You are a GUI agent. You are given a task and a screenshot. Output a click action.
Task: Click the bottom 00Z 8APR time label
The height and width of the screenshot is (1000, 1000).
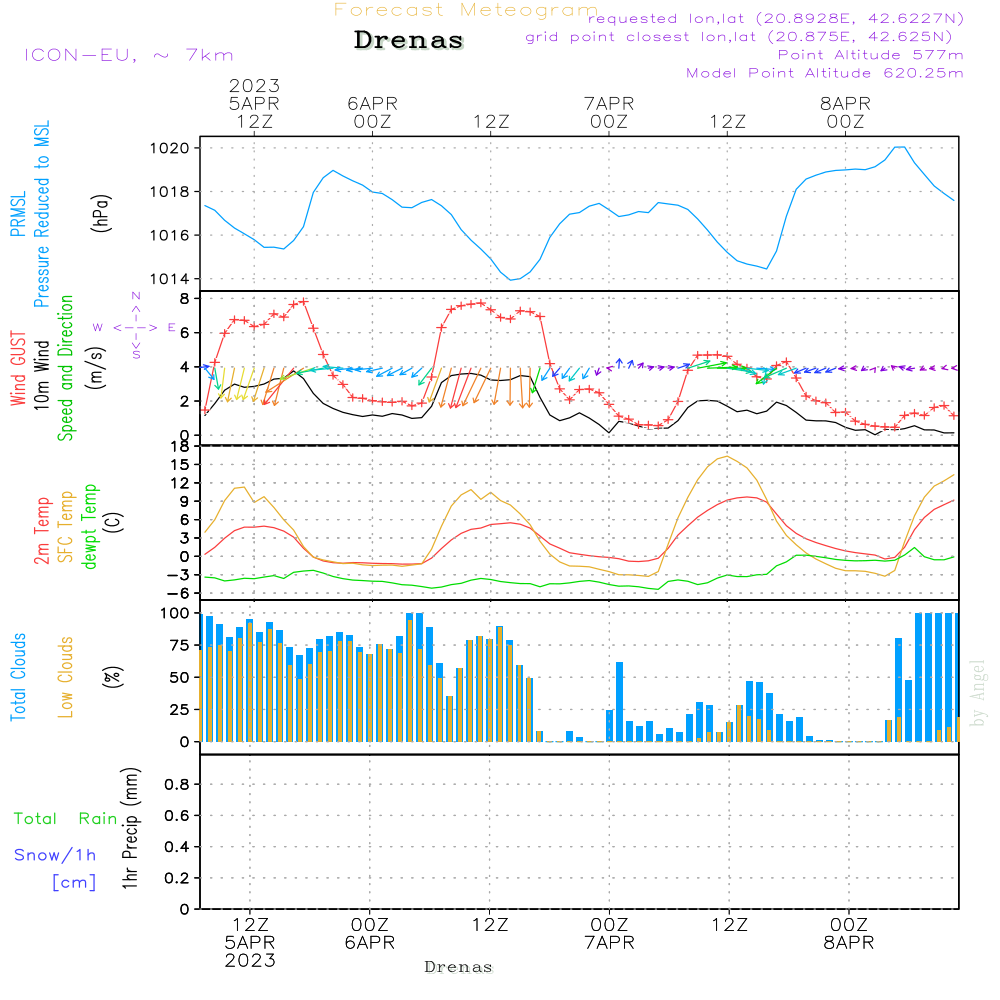point(849,934)
